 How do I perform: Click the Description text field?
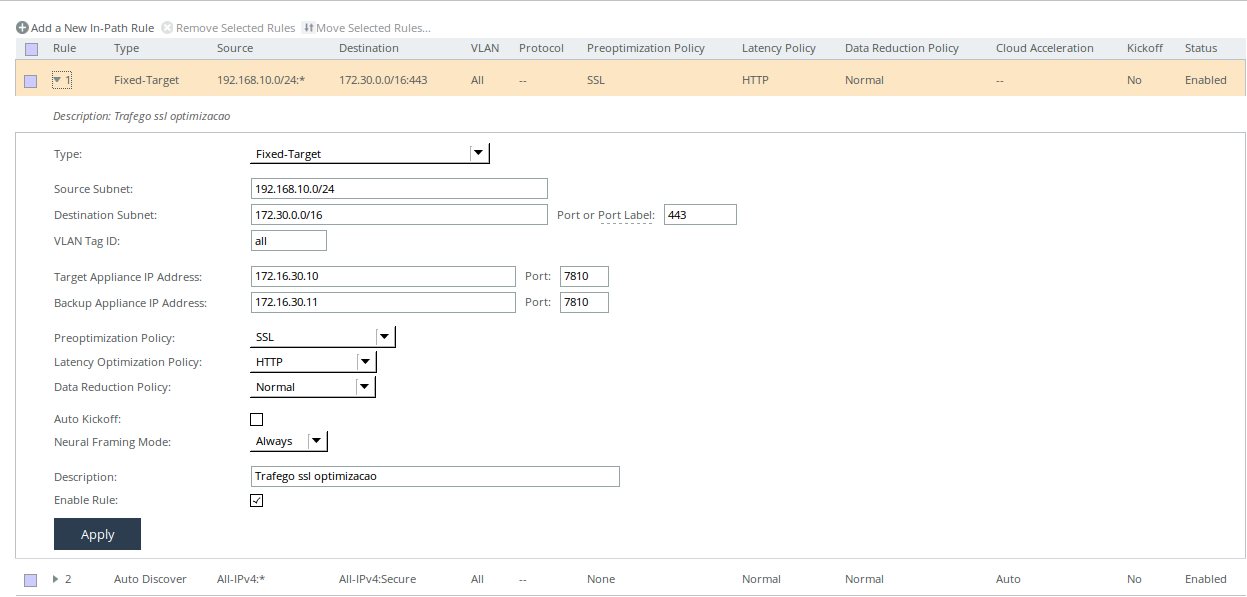tap(435, 476)
